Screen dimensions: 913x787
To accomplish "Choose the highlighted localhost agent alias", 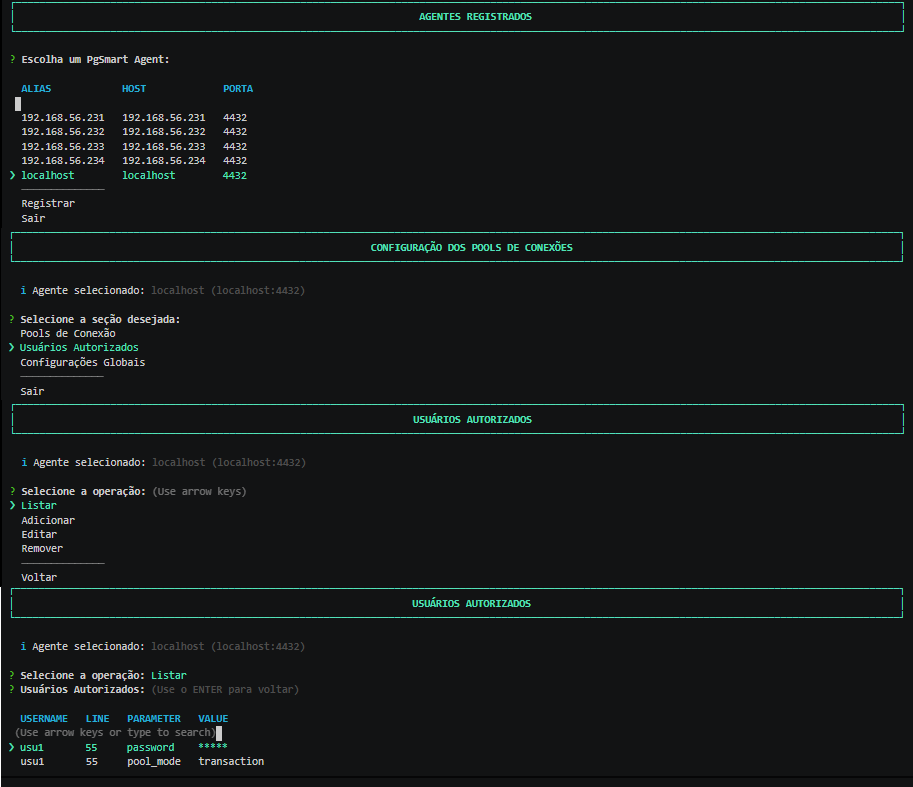I will coord(48,175).
